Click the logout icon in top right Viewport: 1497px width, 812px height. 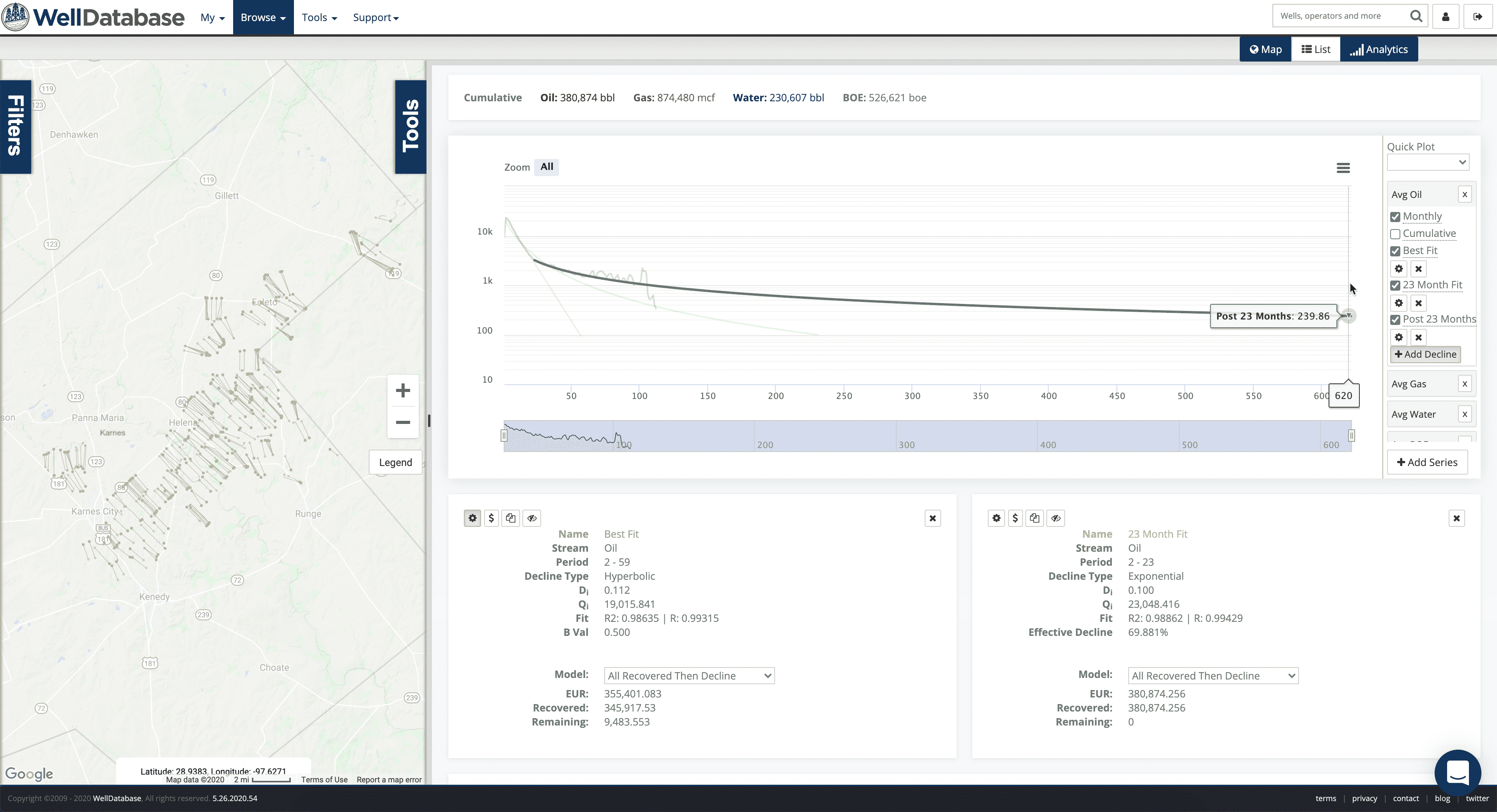pos(1477,17)
